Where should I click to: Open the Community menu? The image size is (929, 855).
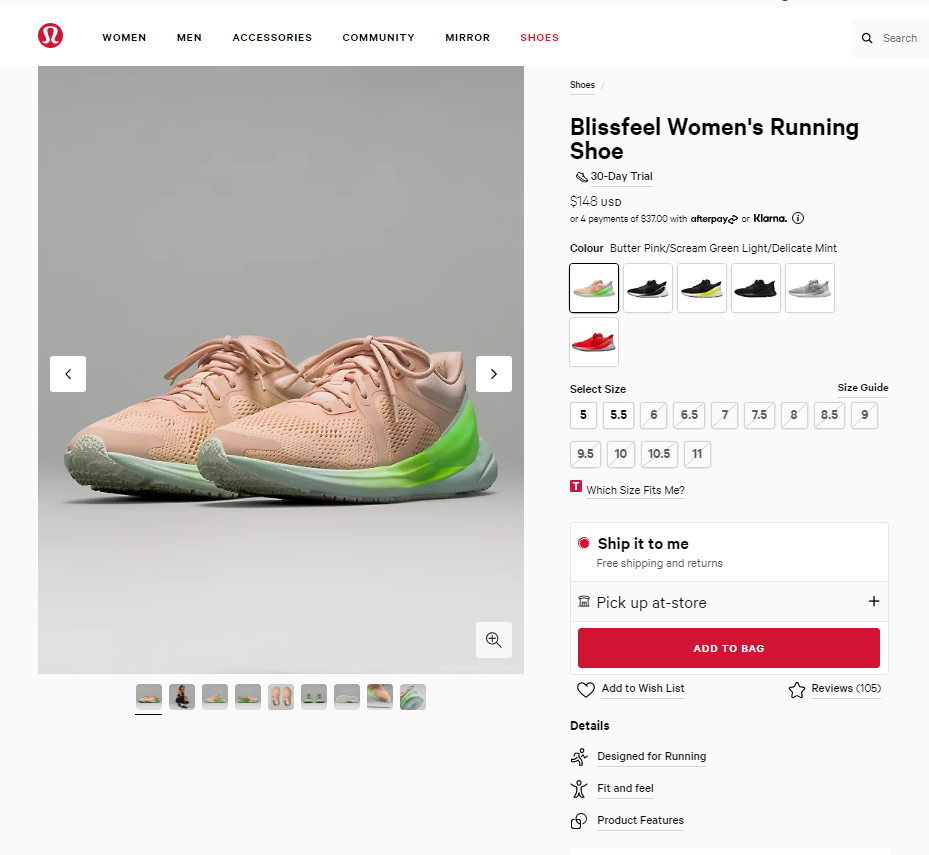(x=378, y=37)
